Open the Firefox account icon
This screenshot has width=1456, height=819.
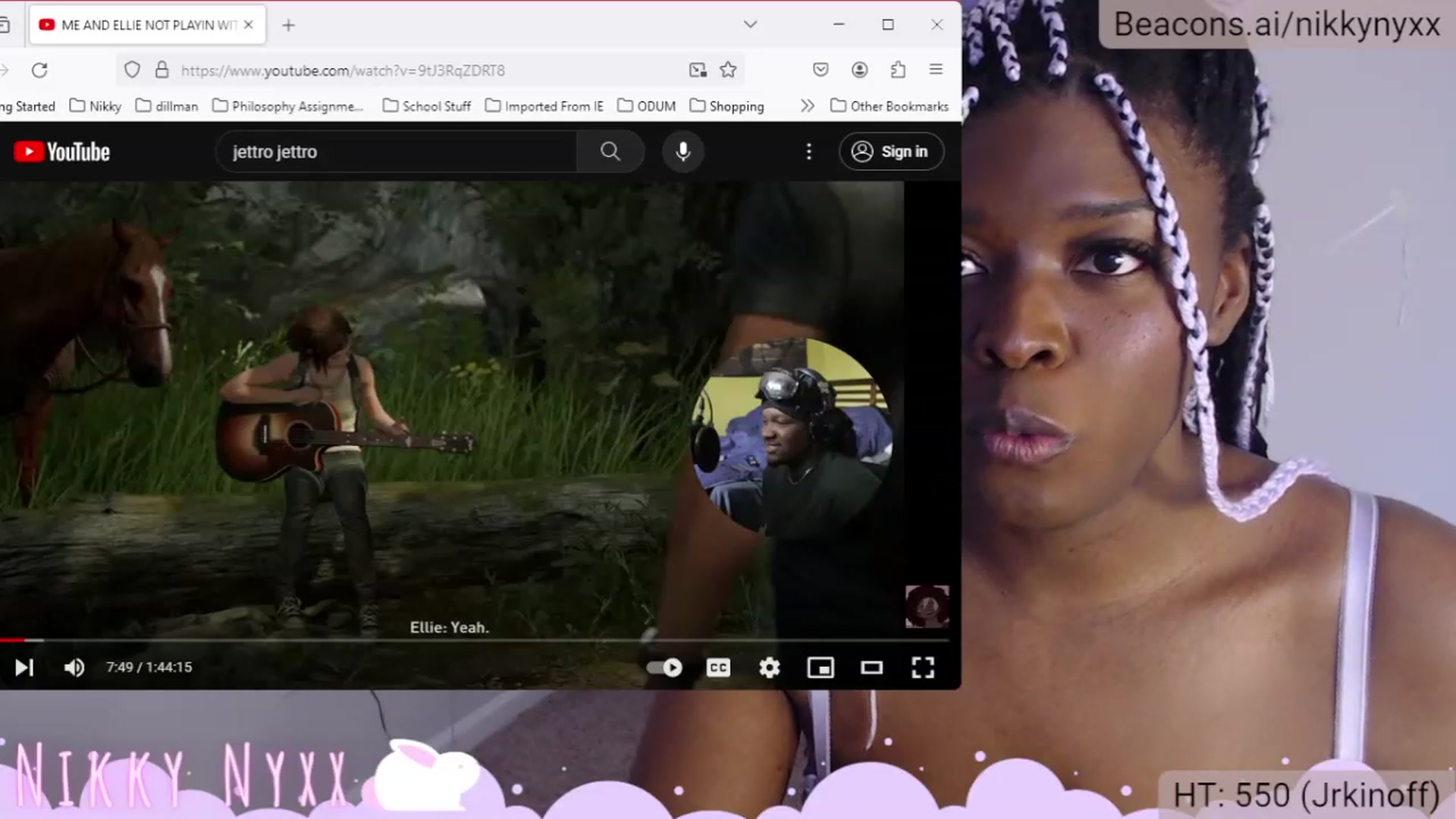coord(859,70)
